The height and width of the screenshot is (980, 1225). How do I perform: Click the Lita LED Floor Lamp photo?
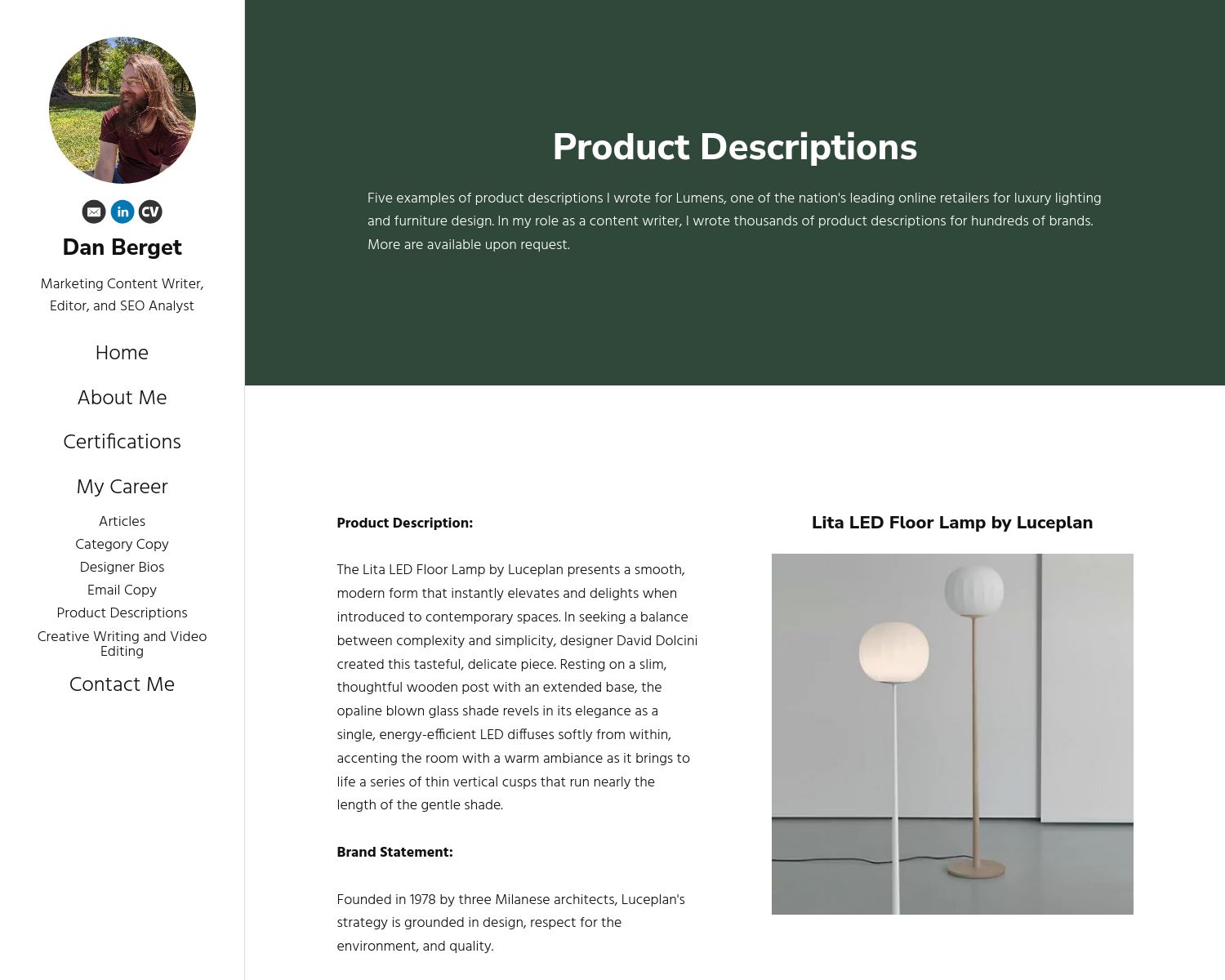click(x=951, y=733)
